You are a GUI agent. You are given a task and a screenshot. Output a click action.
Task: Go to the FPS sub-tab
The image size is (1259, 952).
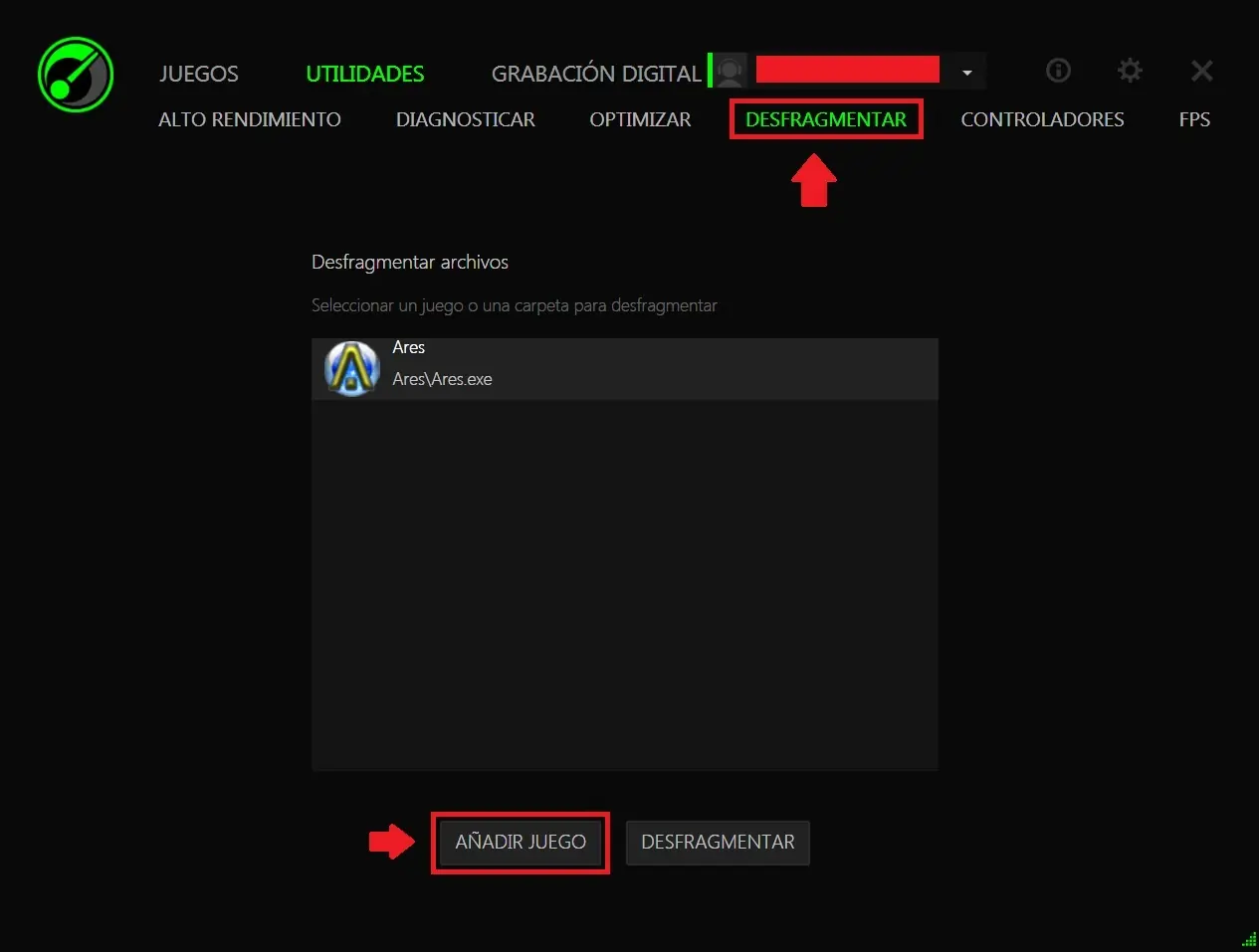point(1194,119)
